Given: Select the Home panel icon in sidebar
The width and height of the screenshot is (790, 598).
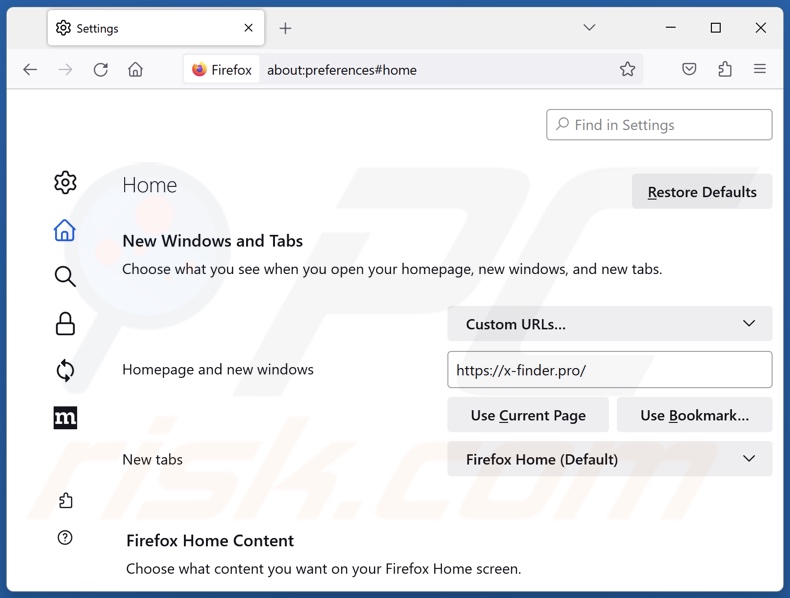Looking at the screenshot, I should [x=65, y=231].
